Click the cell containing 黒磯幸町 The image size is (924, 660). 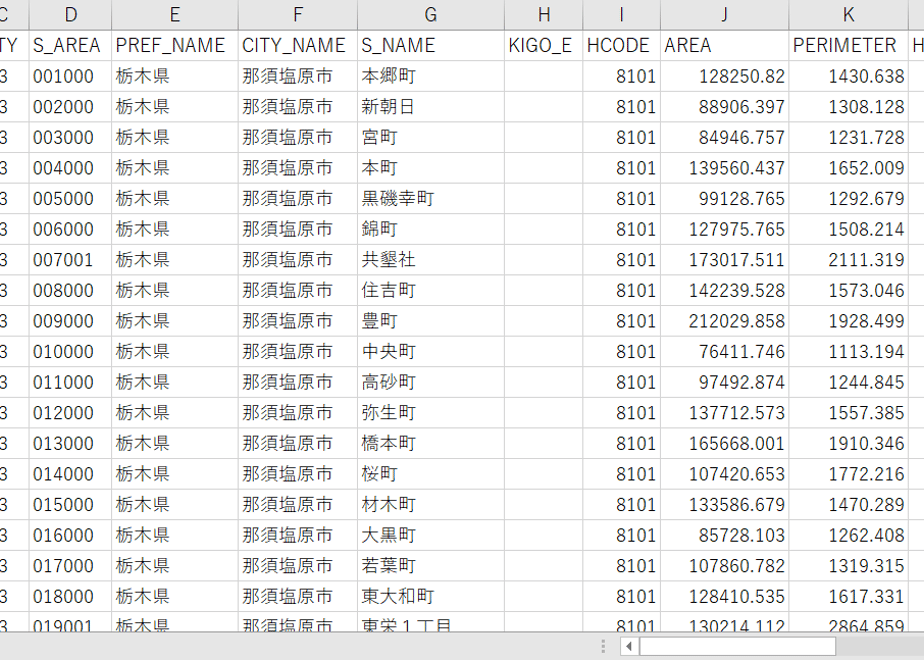(x=431, y=199)
